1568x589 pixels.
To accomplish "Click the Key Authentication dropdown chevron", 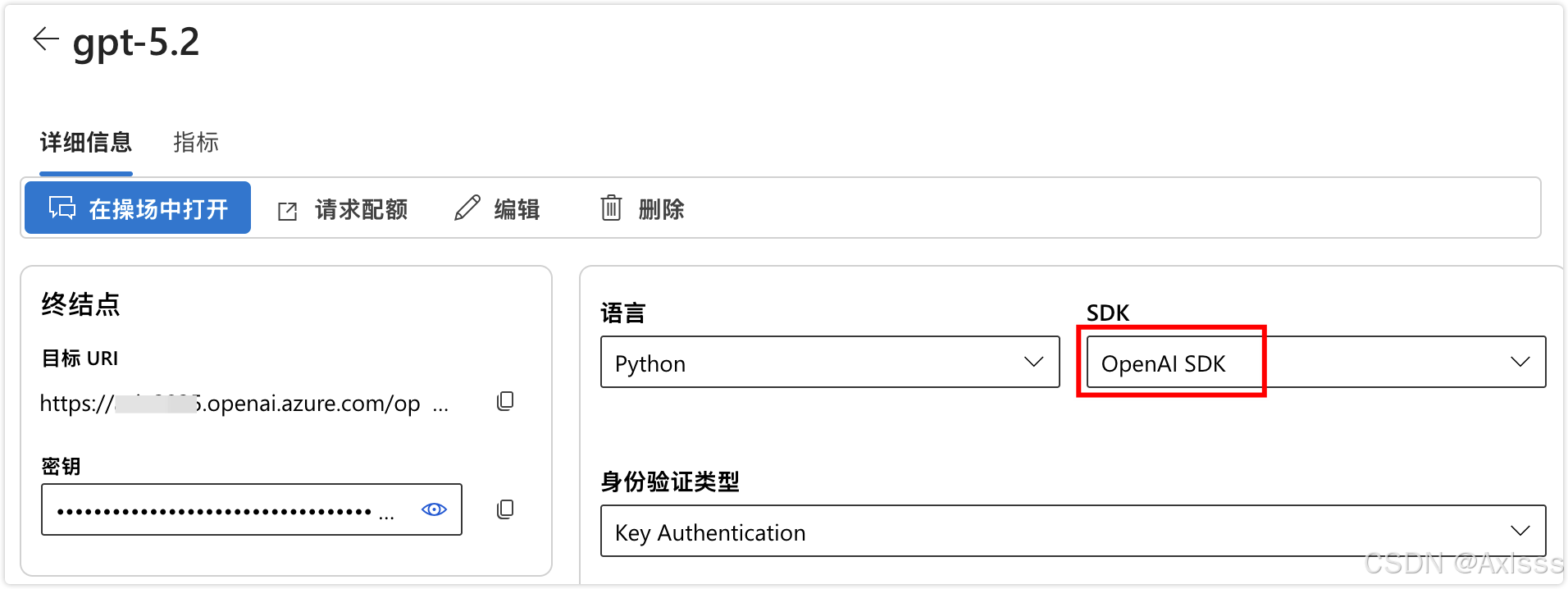I will click(1520, 531).
